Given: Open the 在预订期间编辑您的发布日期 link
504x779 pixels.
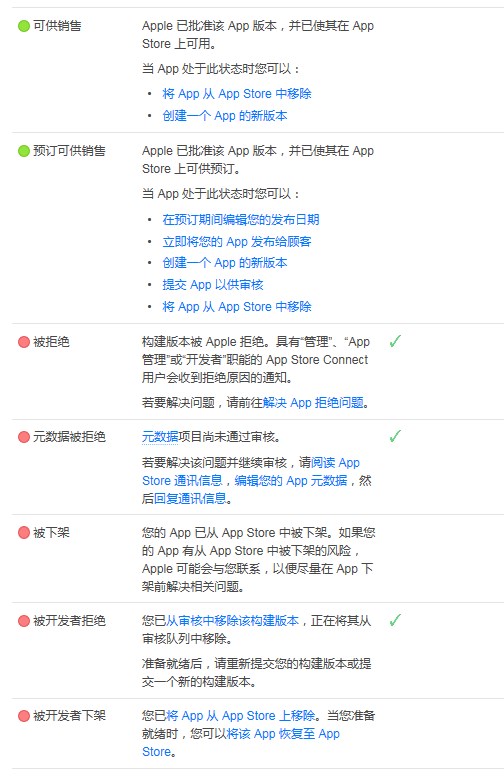Looking at the screenshot, I should point(241,220).
